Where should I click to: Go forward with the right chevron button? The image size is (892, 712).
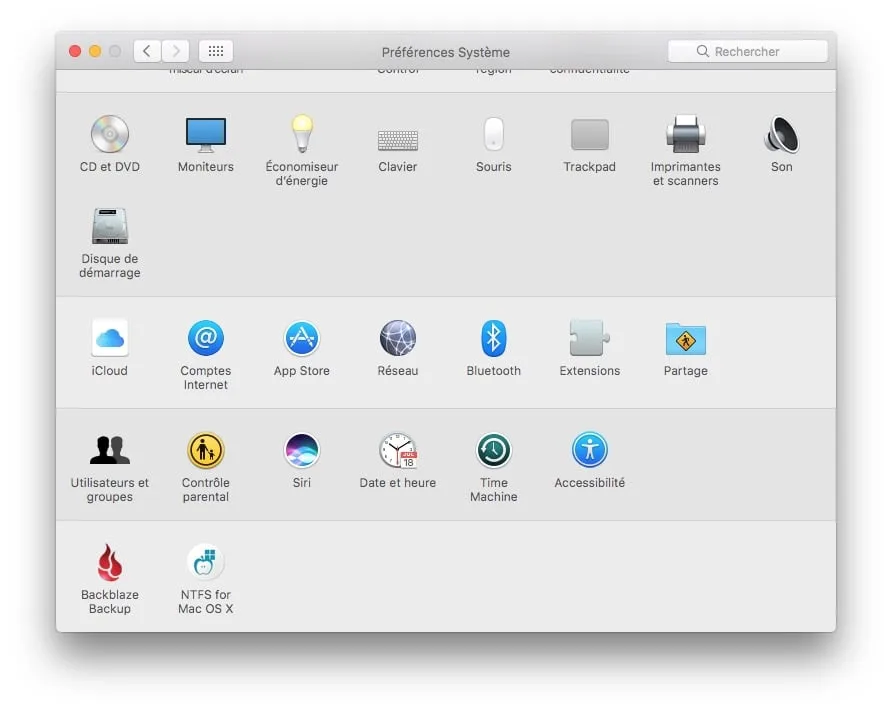pos(175,51)
